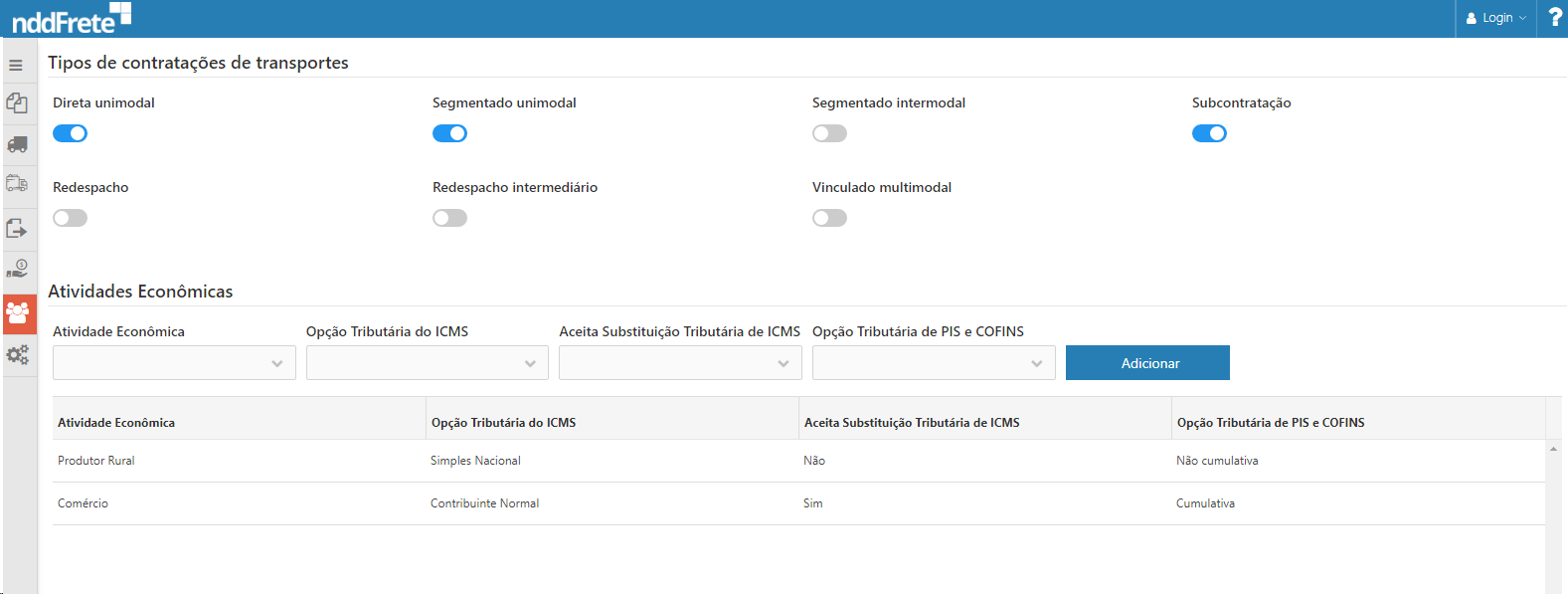Open the hamburger menu in sidebar
The image size is (1568, 594).
coord(16,66)
